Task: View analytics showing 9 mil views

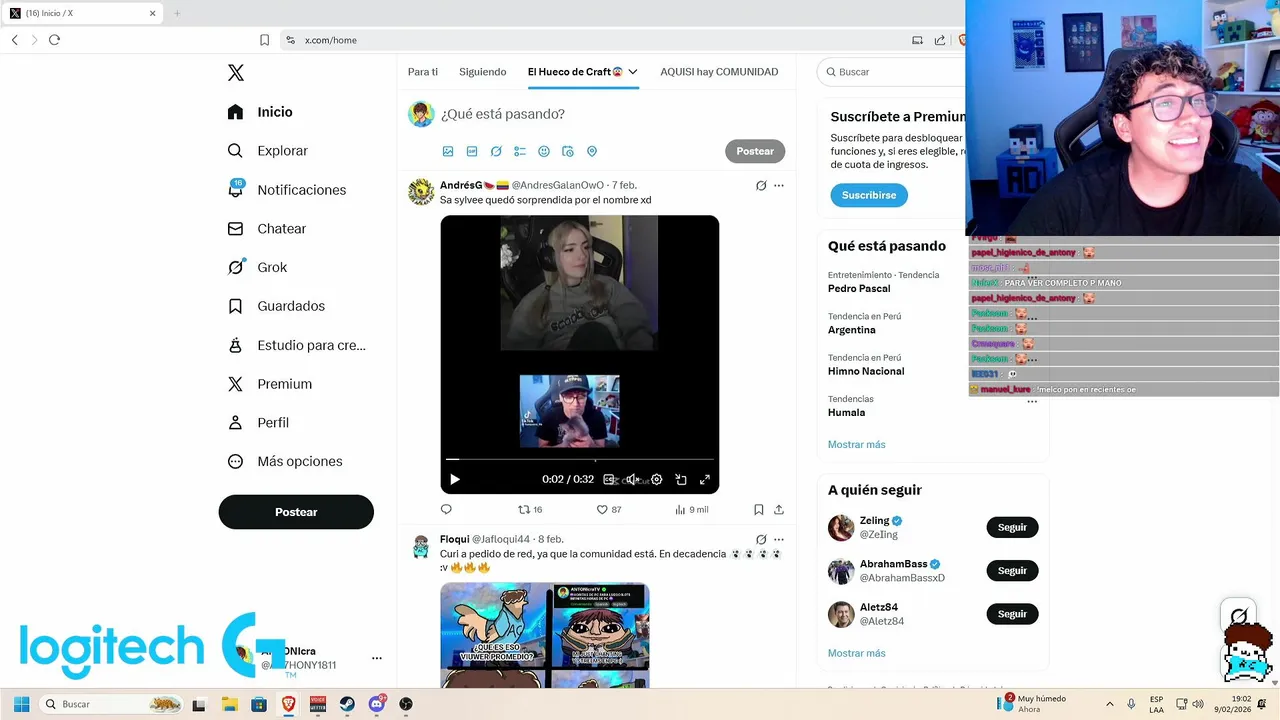Action: coord(692,509)
